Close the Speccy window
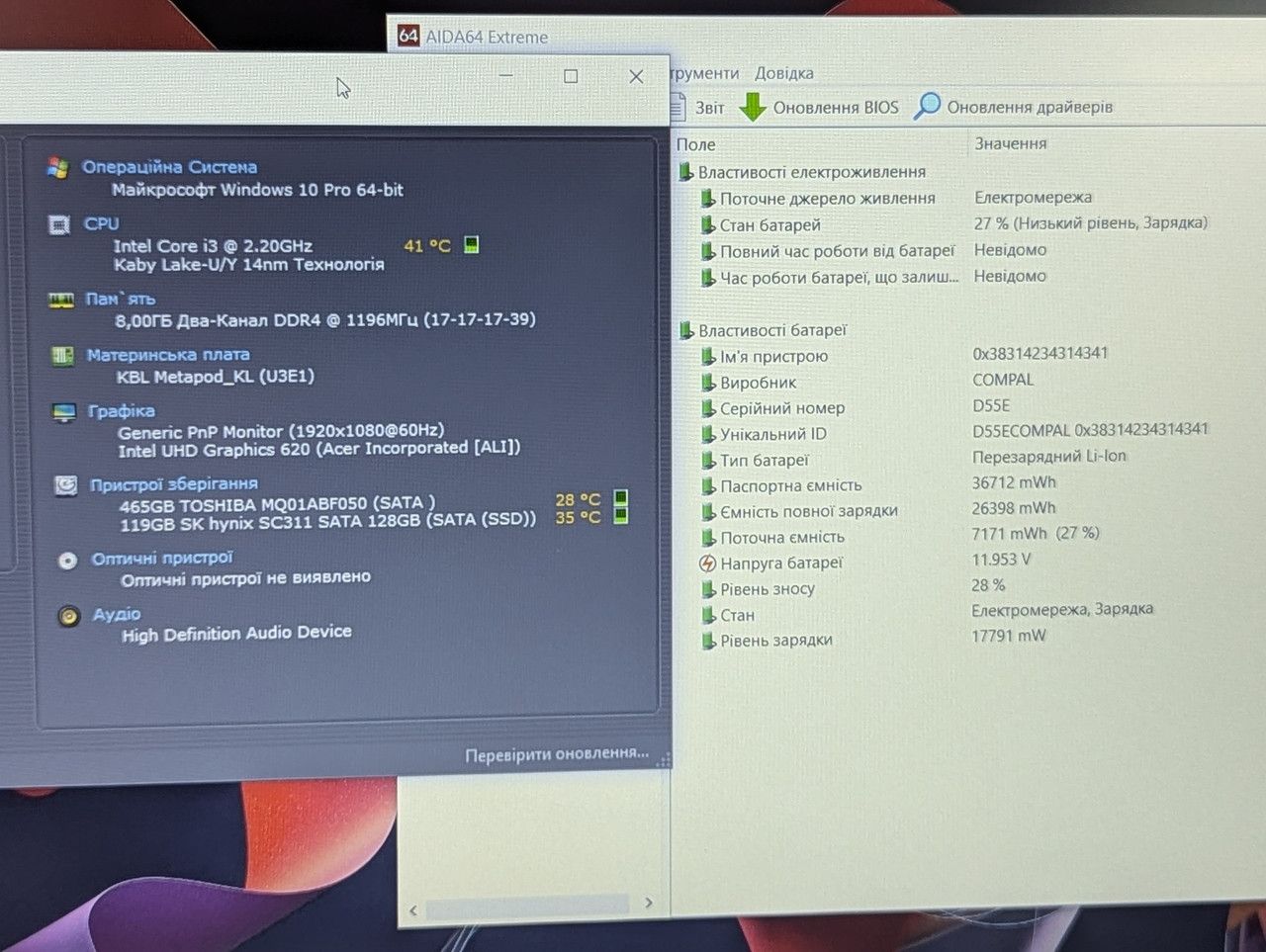The height and width of the screenshot is (952, 1266). (x=636, y=76)
